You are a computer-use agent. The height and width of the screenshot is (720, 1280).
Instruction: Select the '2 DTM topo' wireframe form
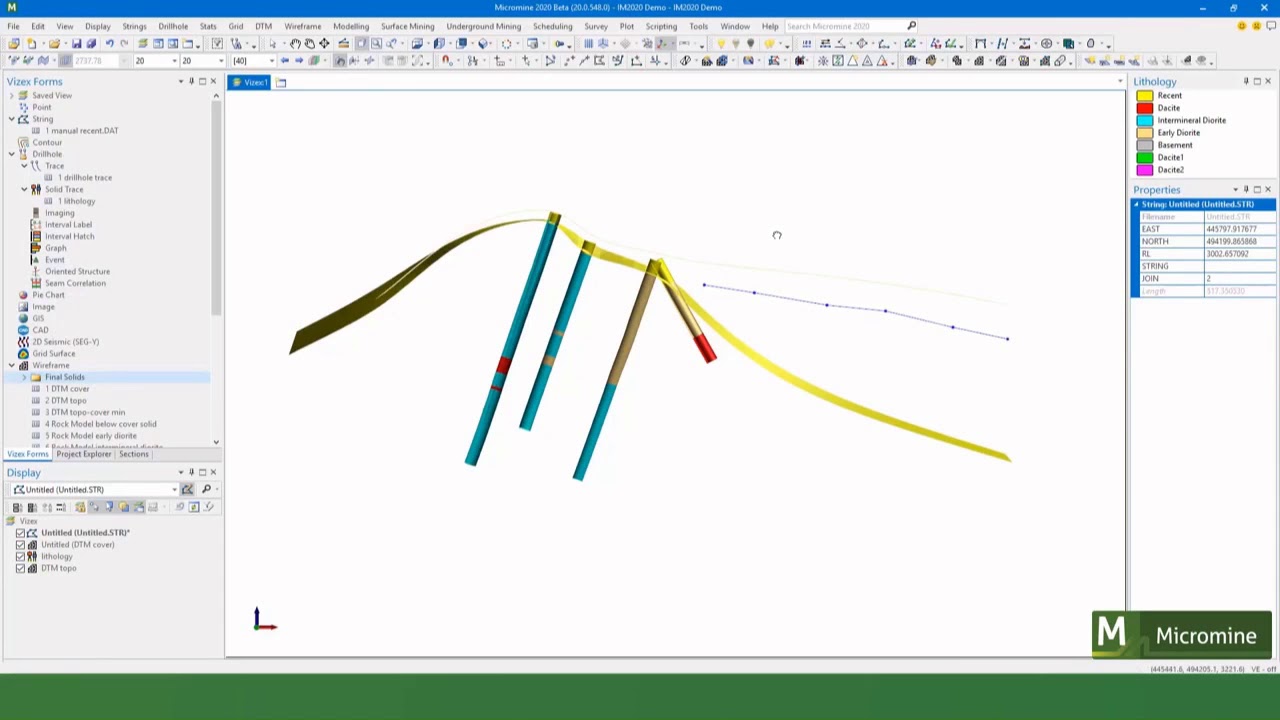click(66, 401)
